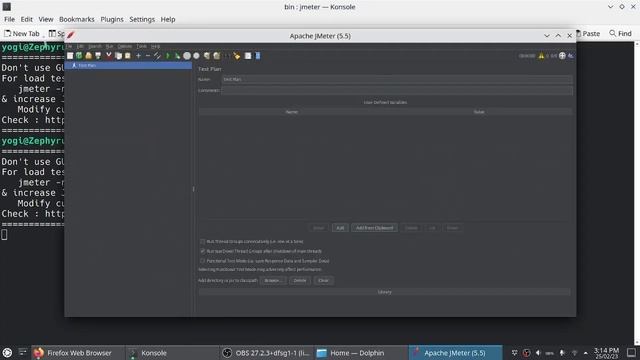Screen dimensions: 640x360
Task: Enable Functional Test Mode checkbox
Action: (x=202, y=260)
